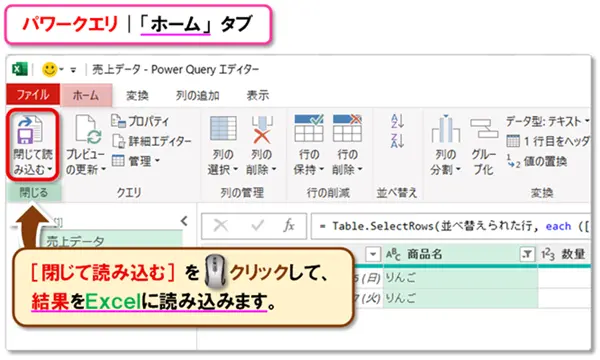Viewport: 600px width, 360px height.
Task: Click the Split Column (列の分割) icon
Action: 445,129
